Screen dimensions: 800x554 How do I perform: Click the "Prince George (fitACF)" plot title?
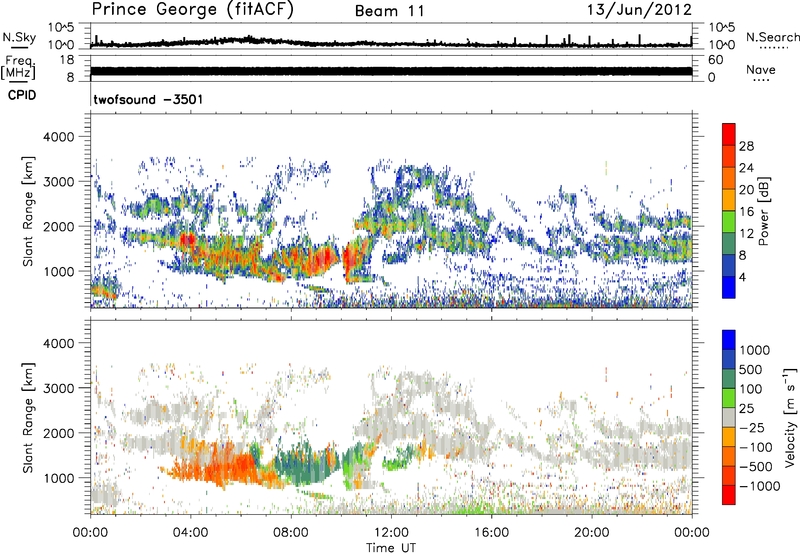click(x=193, y=10)
